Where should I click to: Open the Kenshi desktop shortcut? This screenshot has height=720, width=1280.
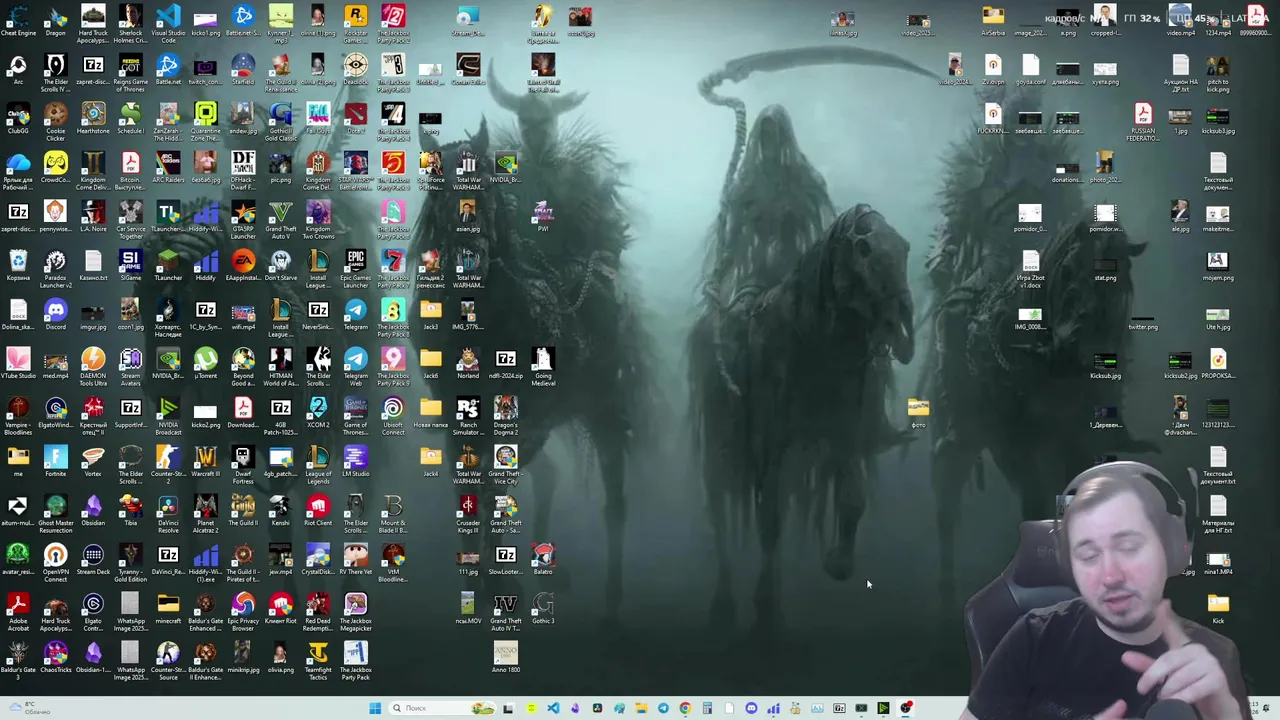280,511
